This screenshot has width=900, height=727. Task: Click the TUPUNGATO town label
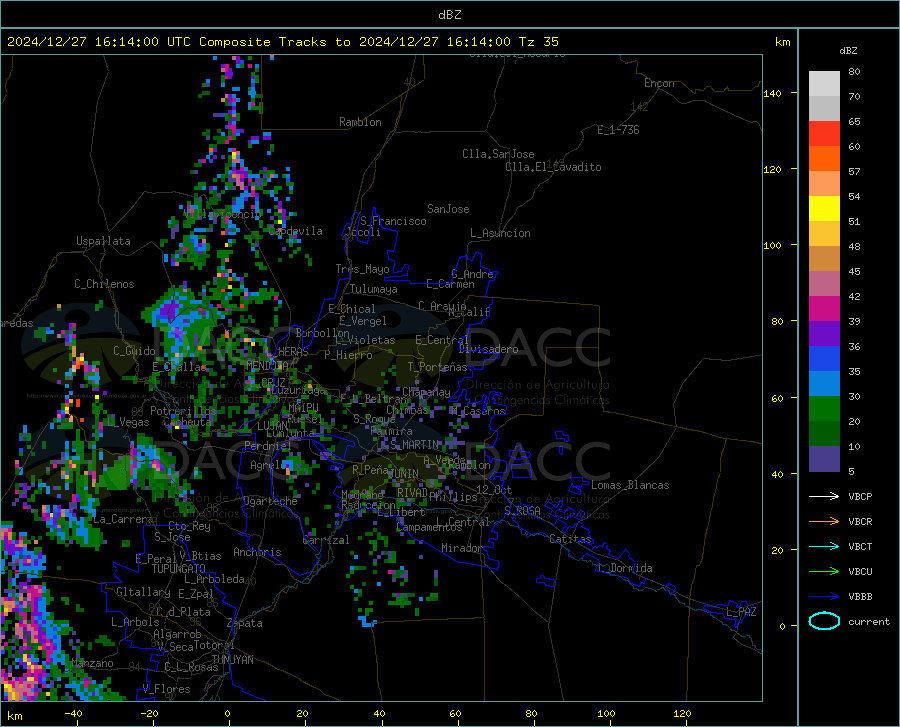click(179, 569)
